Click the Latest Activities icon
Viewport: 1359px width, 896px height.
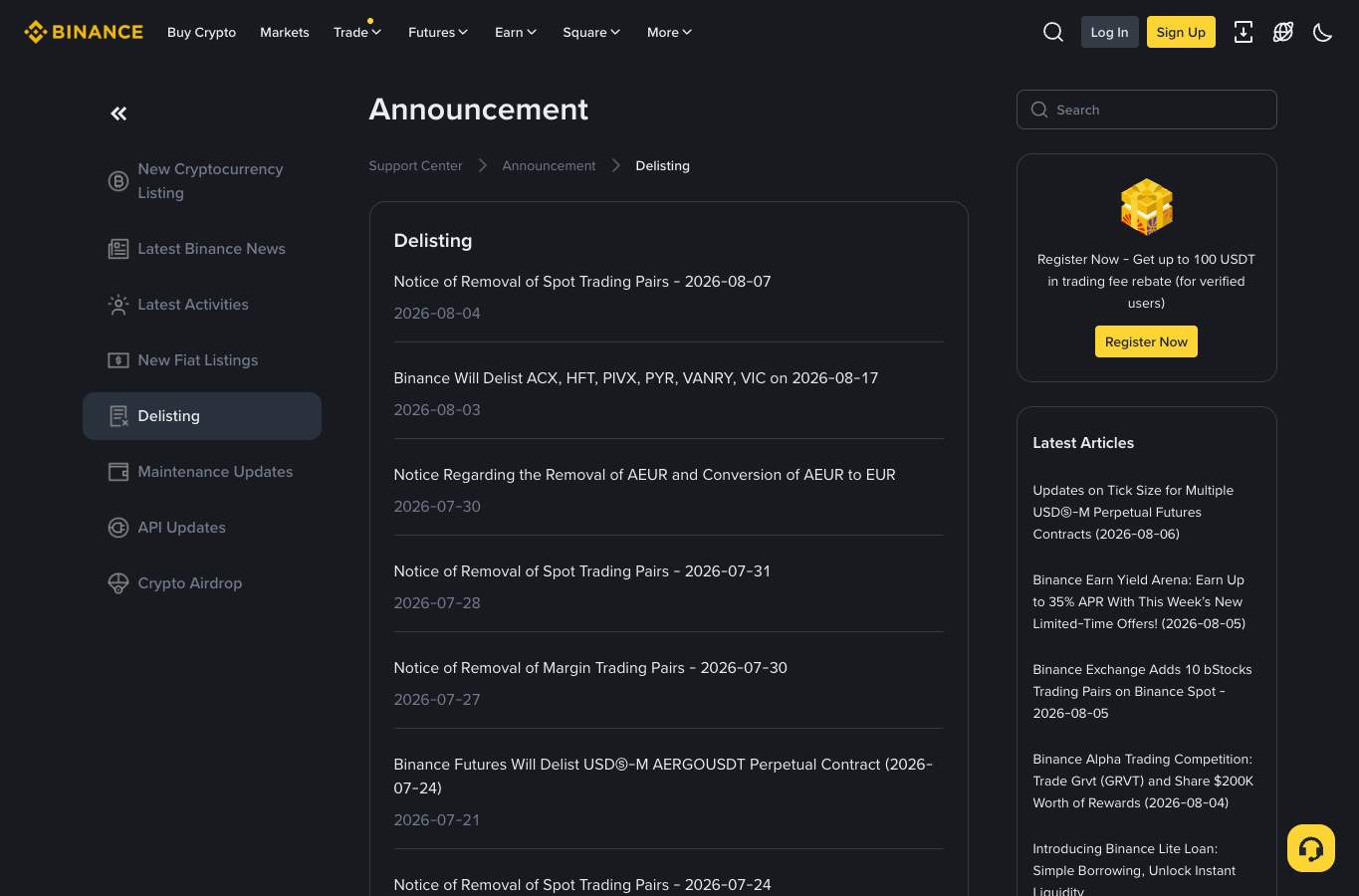[x=118, y=305]
